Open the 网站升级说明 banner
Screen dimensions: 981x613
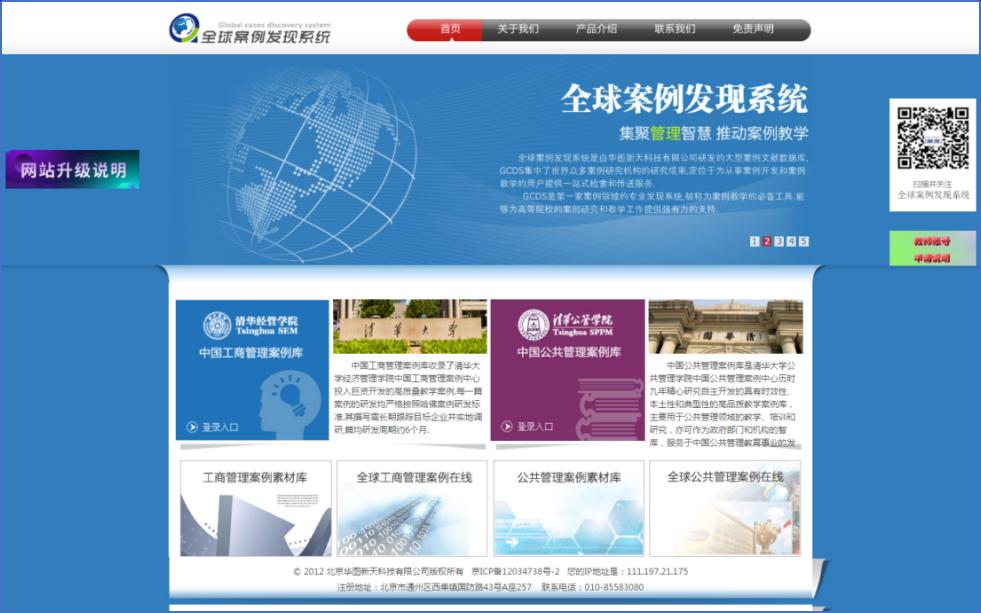tap(72, 170)
